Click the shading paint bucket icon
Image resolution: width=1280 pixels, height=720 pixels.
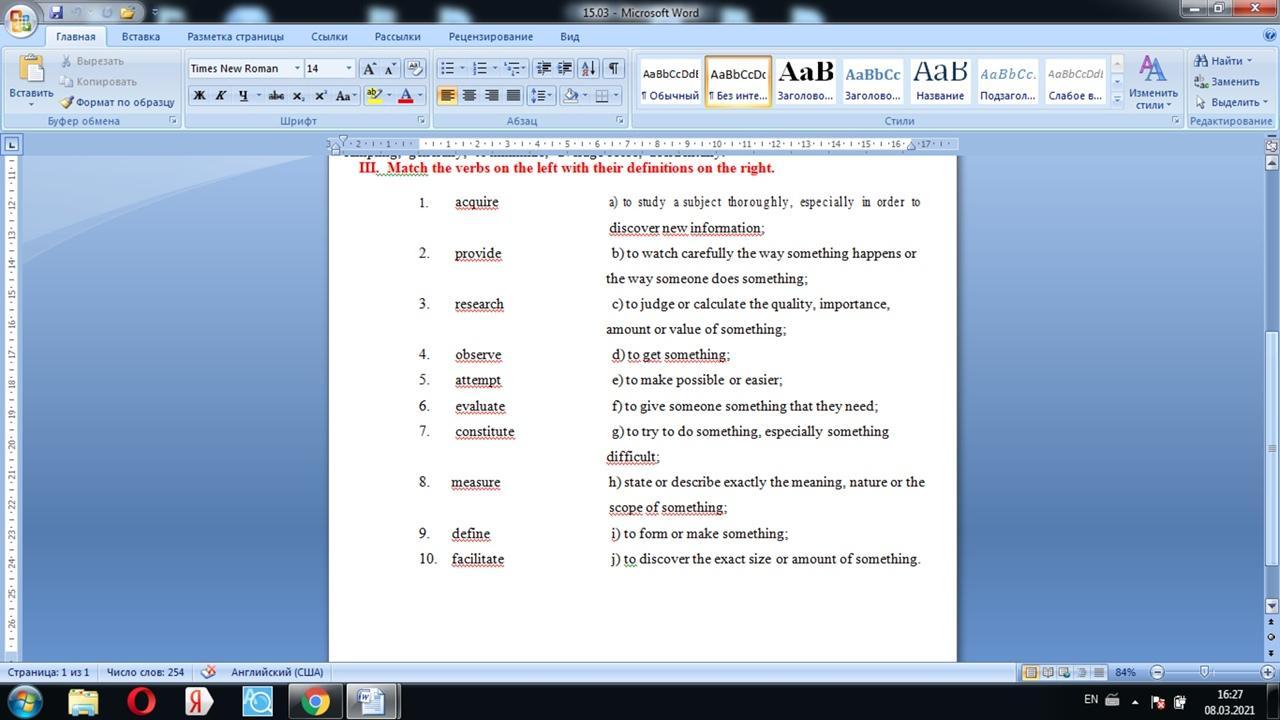pyautogui.click(x=570, y=96)
